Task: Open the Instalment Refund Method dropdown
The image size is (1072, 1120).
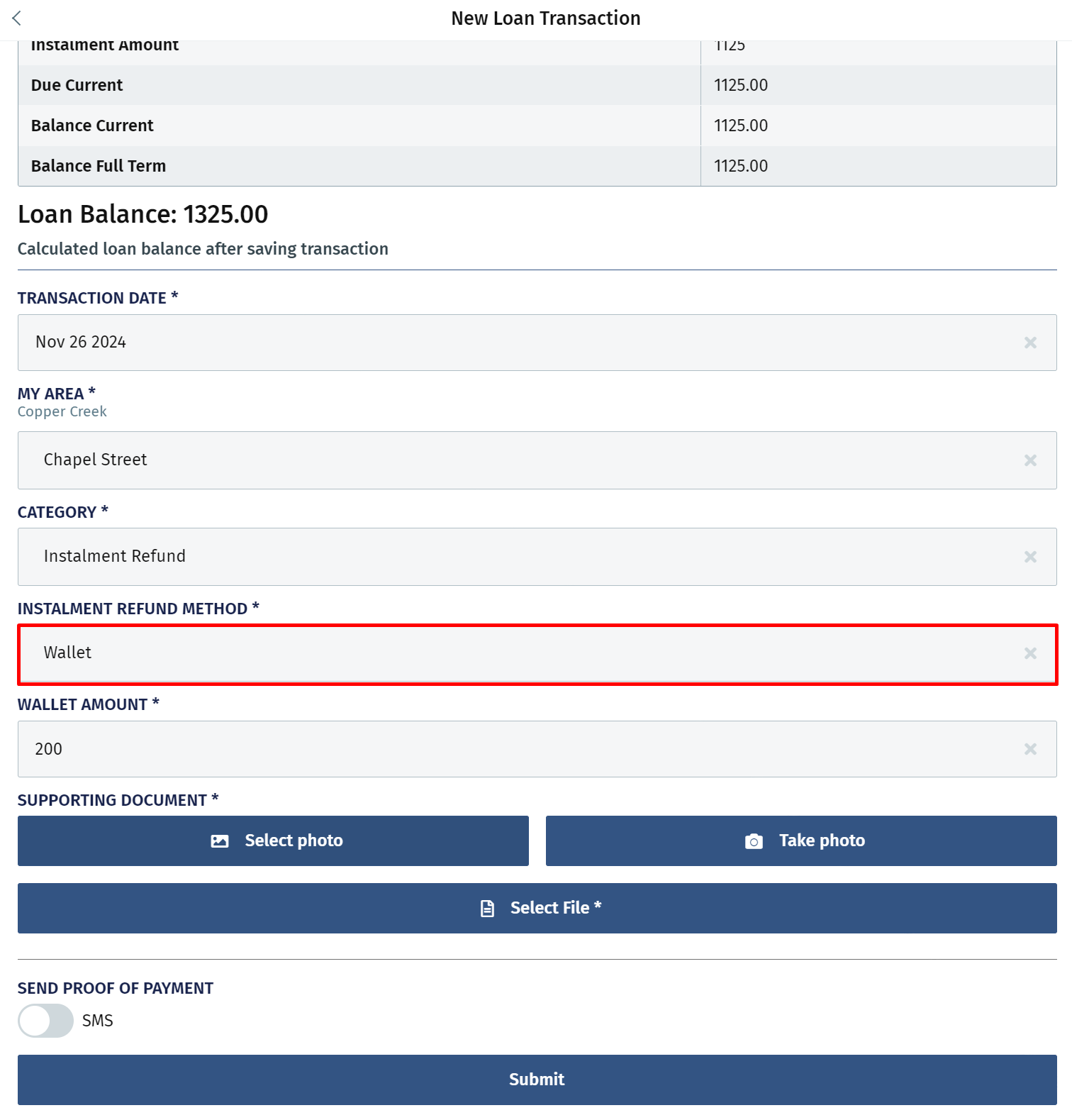Action: pyautogui.click(x=537, y=653)
